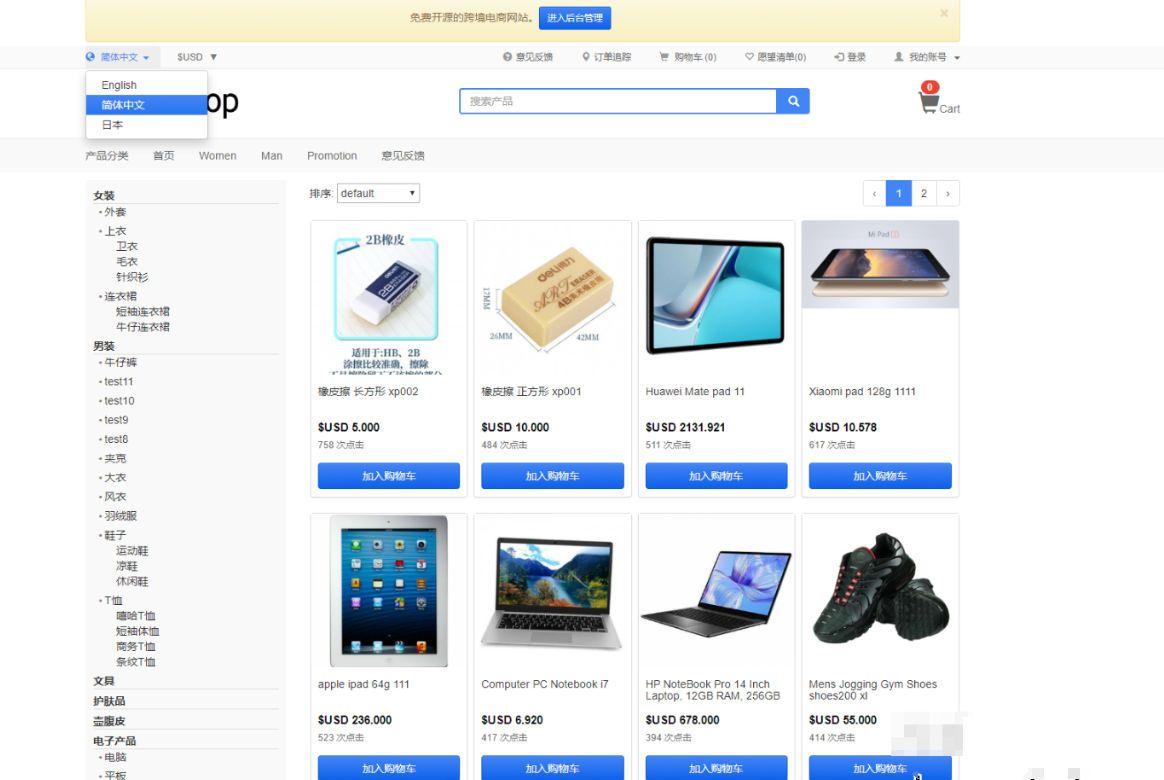Open the 牛仔裤 category in sidebar
This screenshot has width=1164, height=780.
tap(120, 363)
